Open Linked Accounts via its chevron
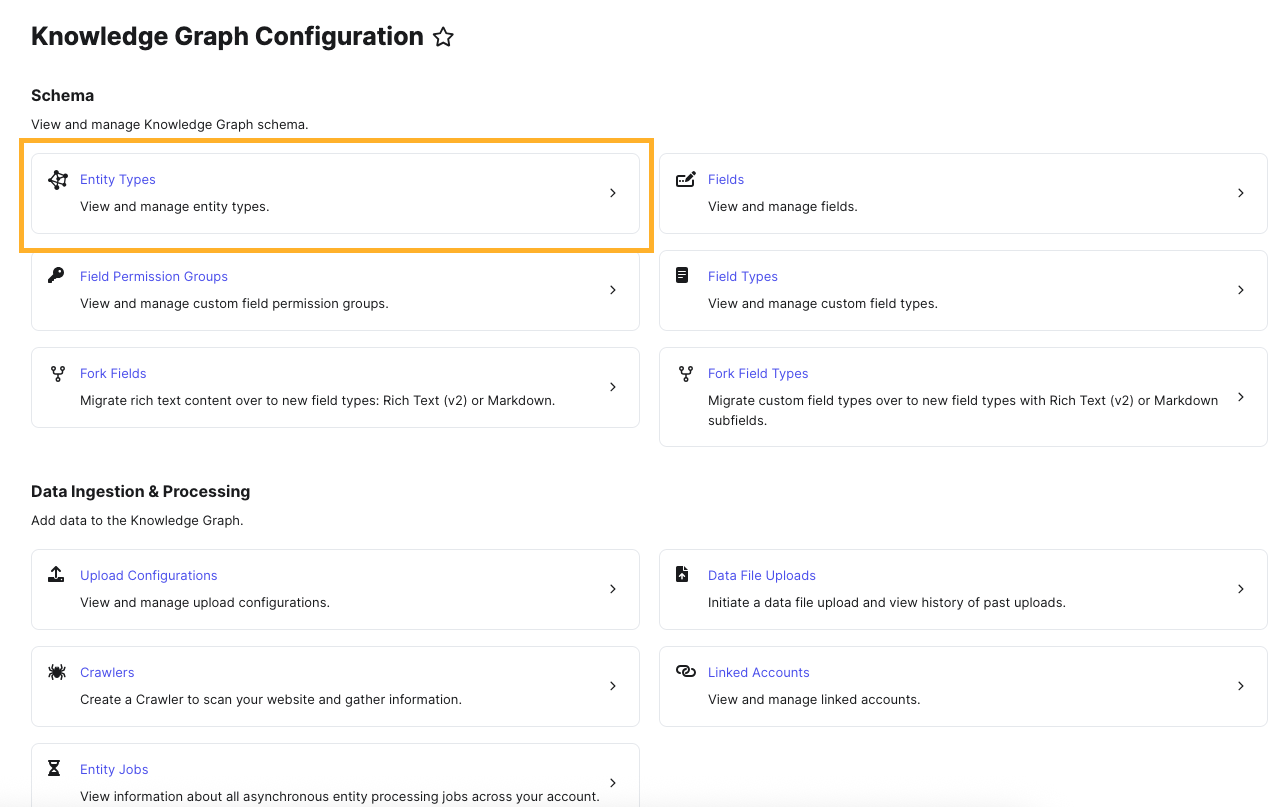This screenshot has height=807, width=1286. [x=1241, y=686]
